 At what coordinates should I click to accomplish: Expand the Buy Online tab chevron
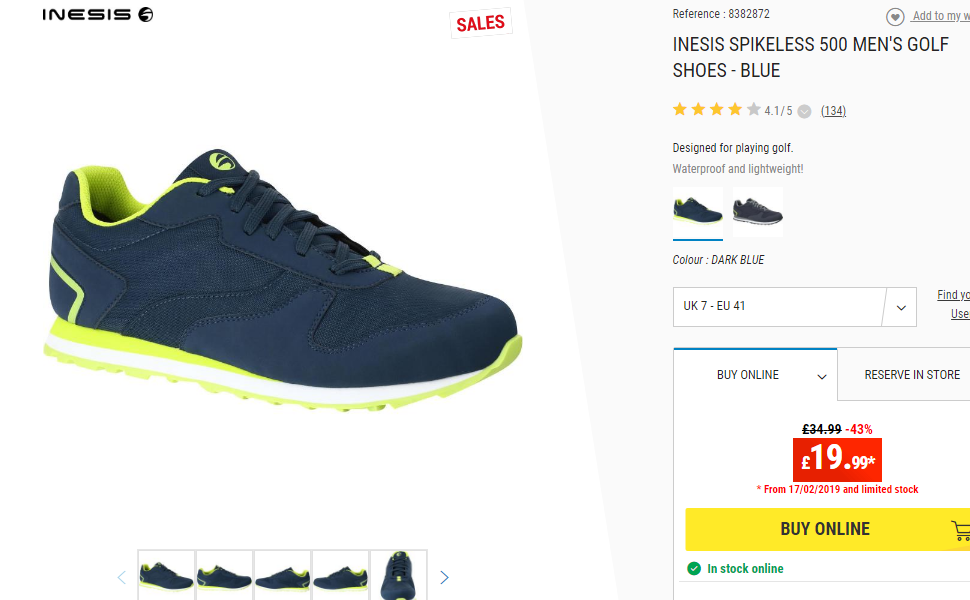[x=822, y=377]
